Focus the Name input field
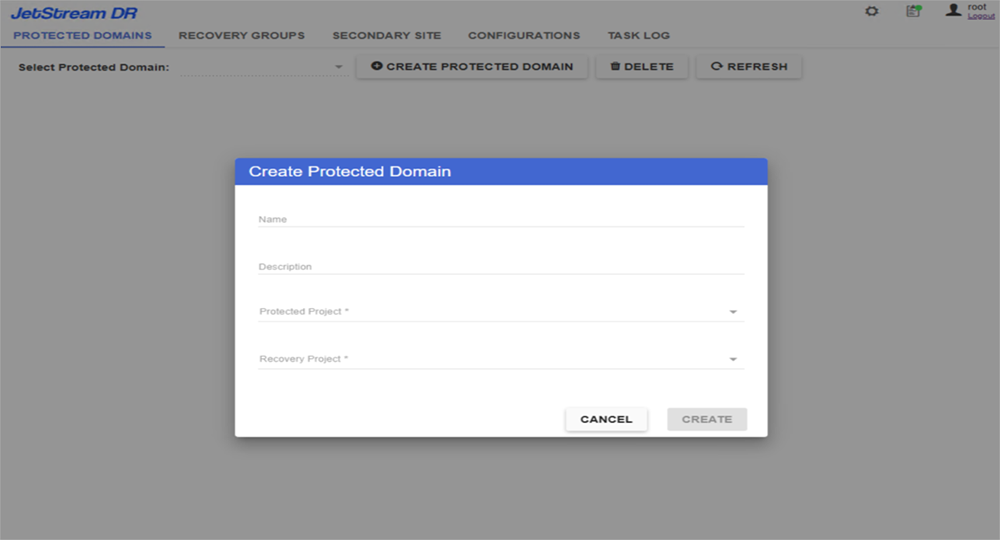The image size is (1000, 540). point(500,219)
